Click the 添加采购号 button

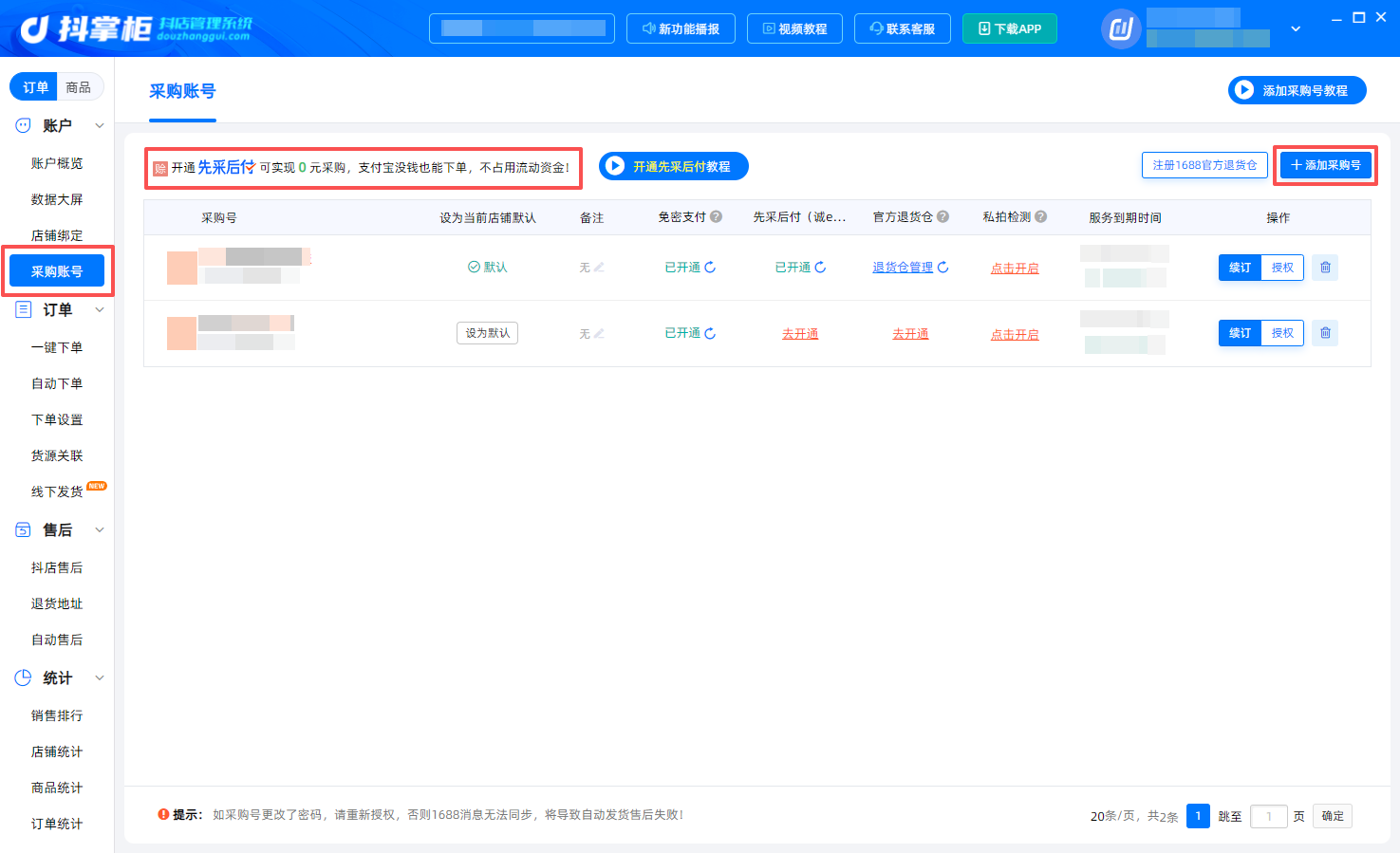point(1326,165)
